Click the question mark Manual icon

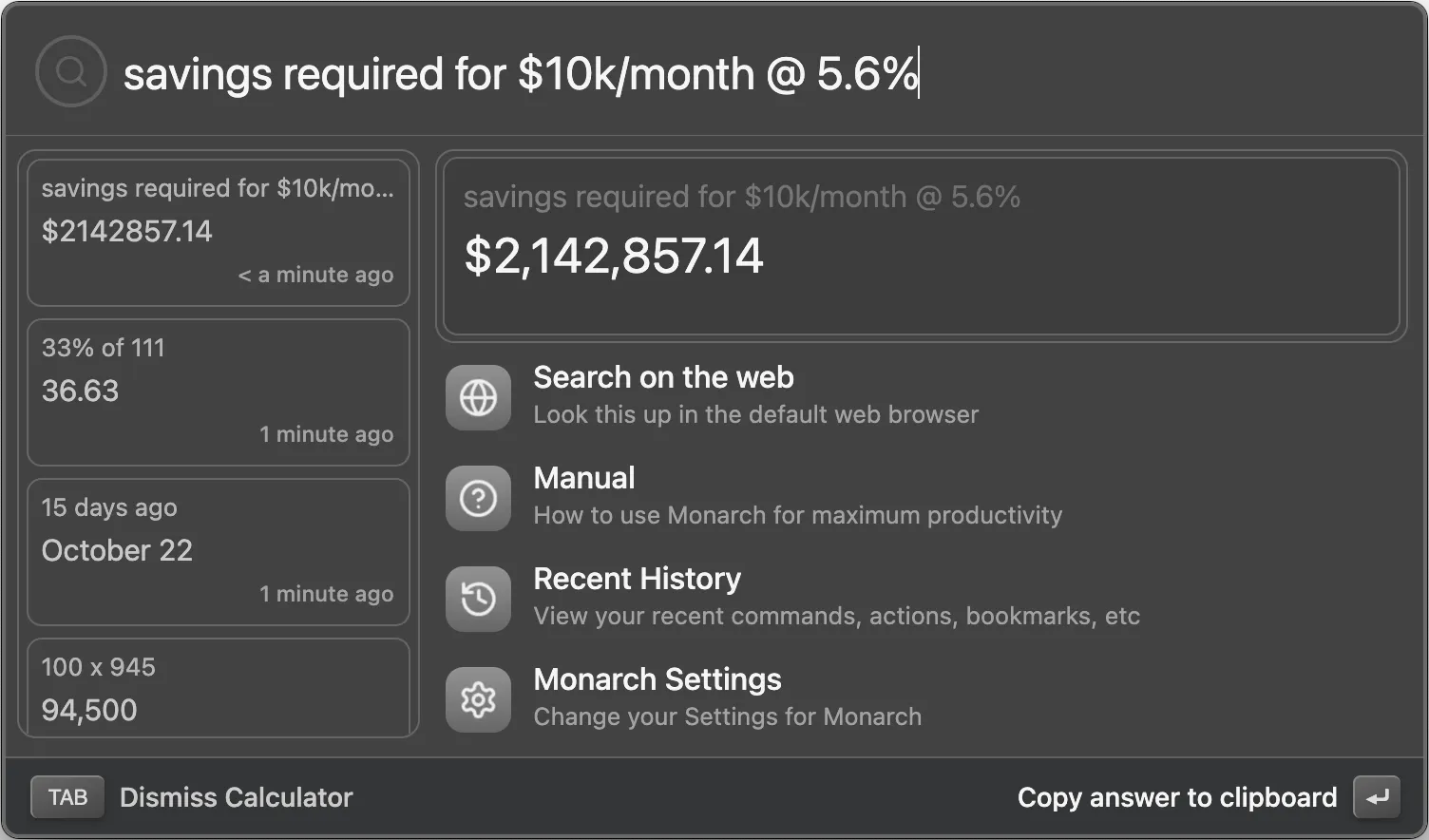pyautogui.click(x=478, y=498)
